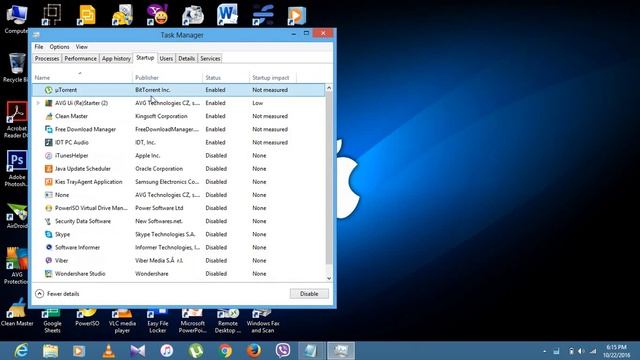The image size is (640, 360).
Task: Click 'Oracle Corporation' publisher cell
Action: [x=159, y=169]
